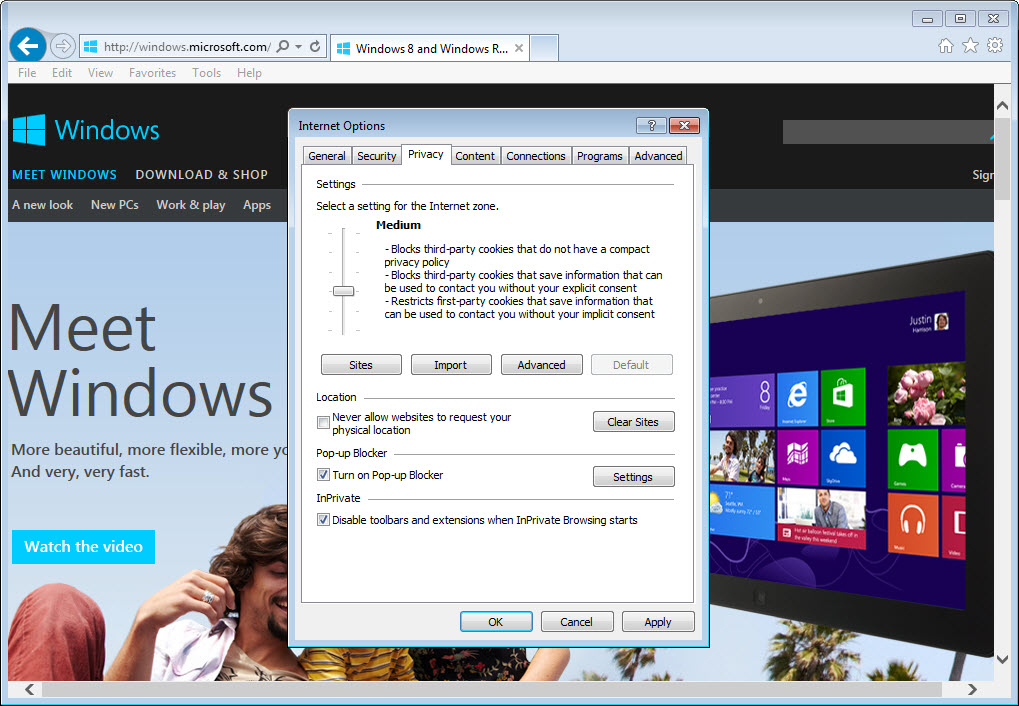Confirm the dialog with OK
Screen dimensions: 1019x706
[496, 621]
